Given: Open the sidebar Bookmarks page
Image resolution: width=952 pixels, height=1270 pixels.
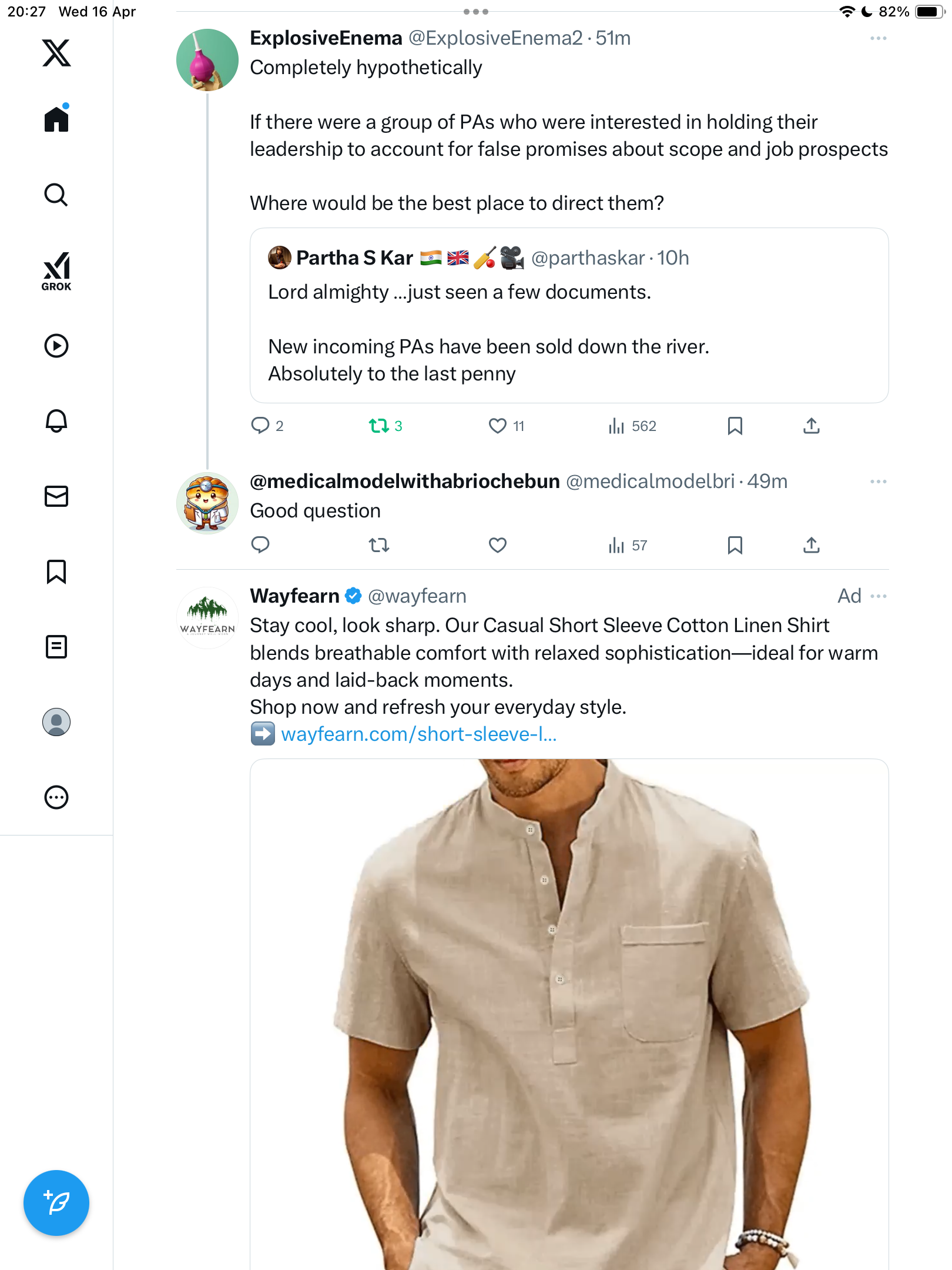Looking at the screenshot, I should click(x=56, y=571).
